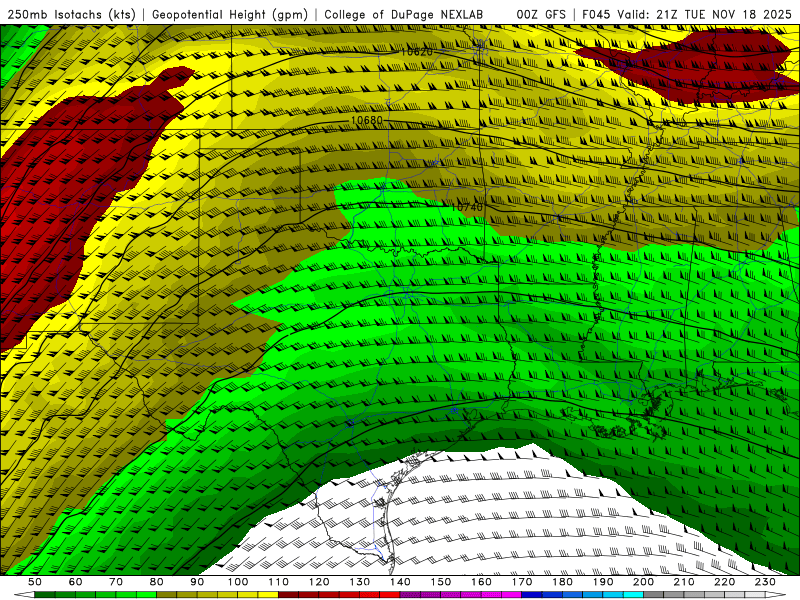Click the 50 value on the color scale
Viewport: 800px width, 600px height.
(35, 582)
